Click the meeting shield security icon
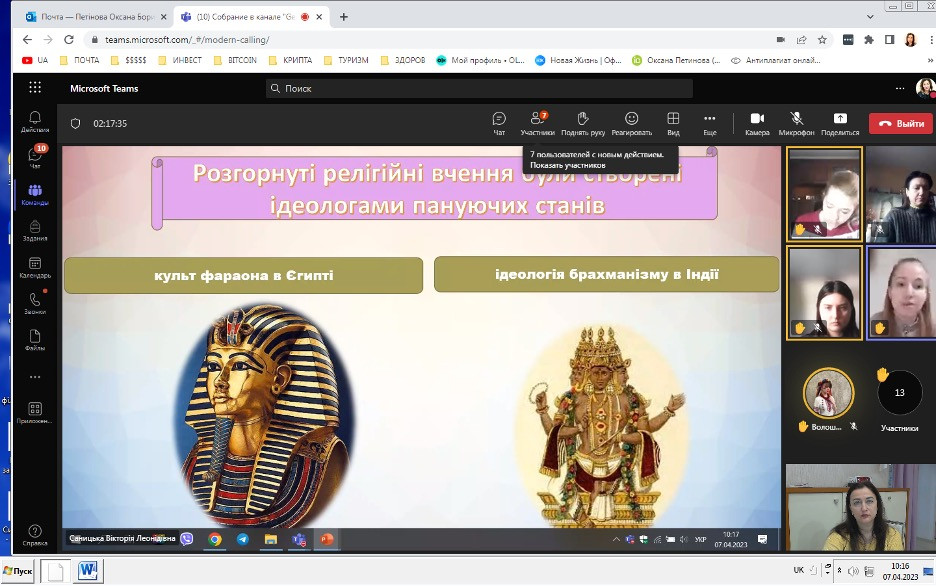Viewport: 936px width, 586px height. pos(75,124)
